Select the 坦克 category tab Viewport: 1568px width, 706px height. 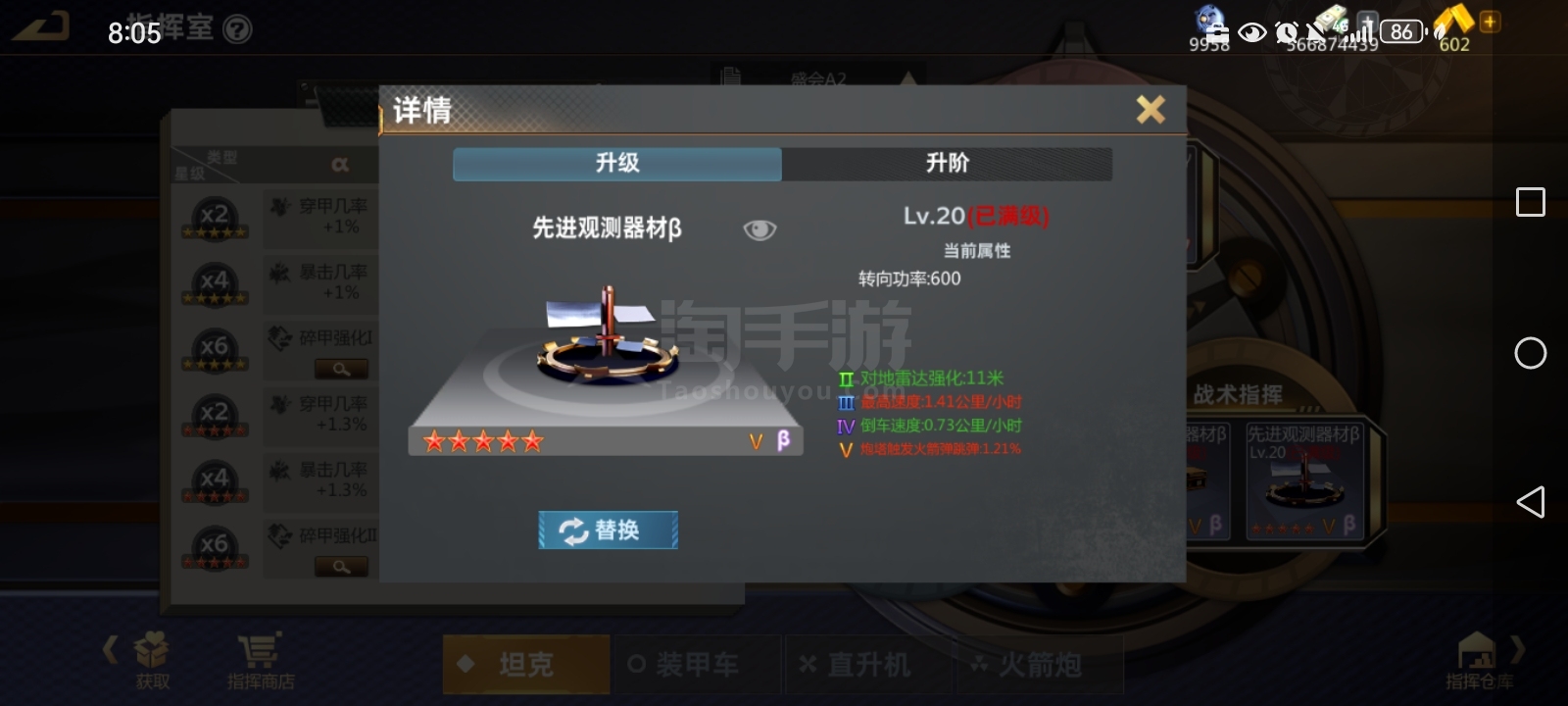tap(526, 664)
